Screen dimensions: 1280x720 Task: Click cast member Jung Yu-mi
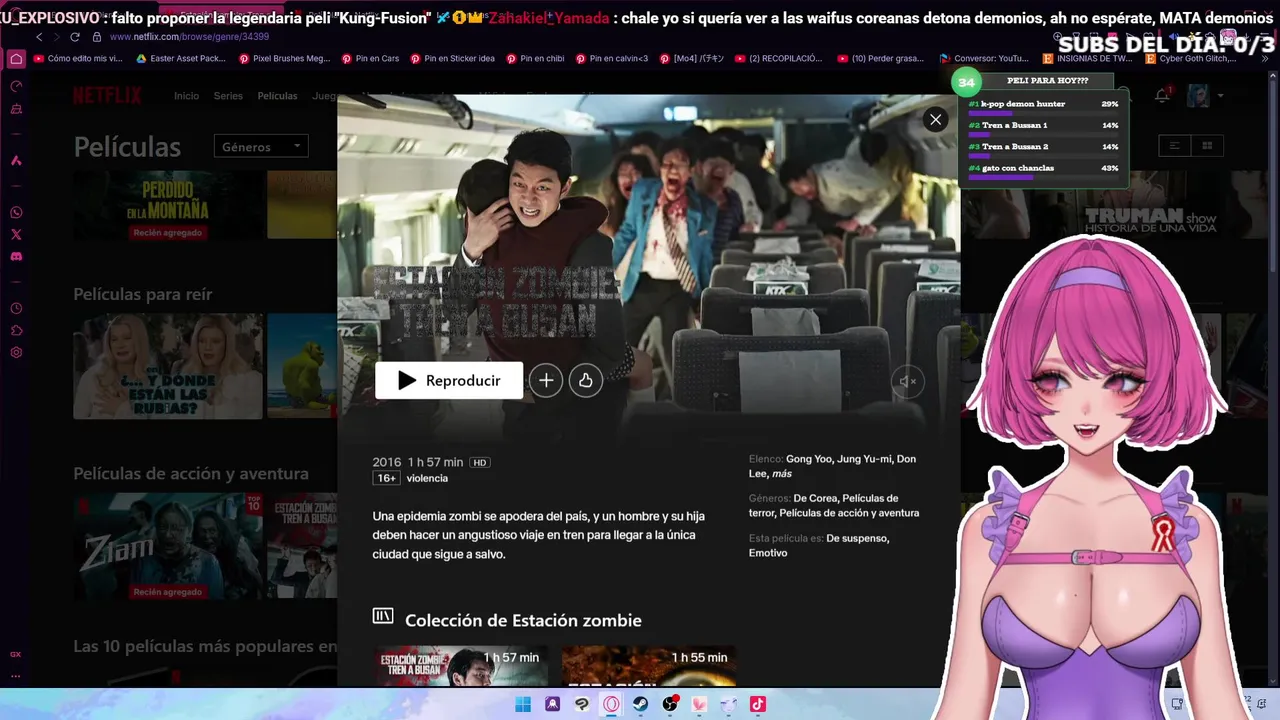click(864, 459)
